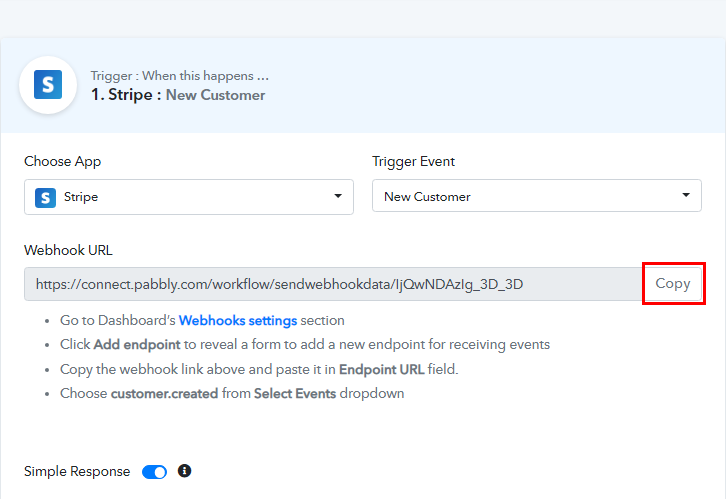Click the "Add endpoint" instruction line
This screenshot has height=499, width=726.
coord(305,344)
